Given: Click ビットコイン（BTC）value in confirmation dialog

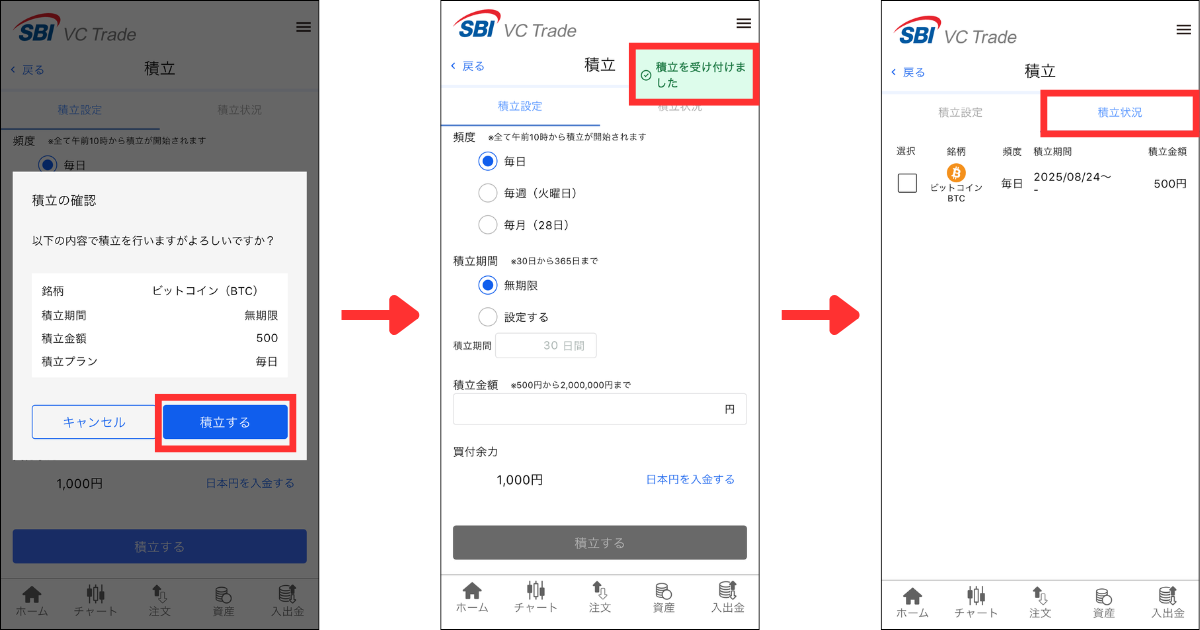Looking at the screenshot, I should click(205, 291).
